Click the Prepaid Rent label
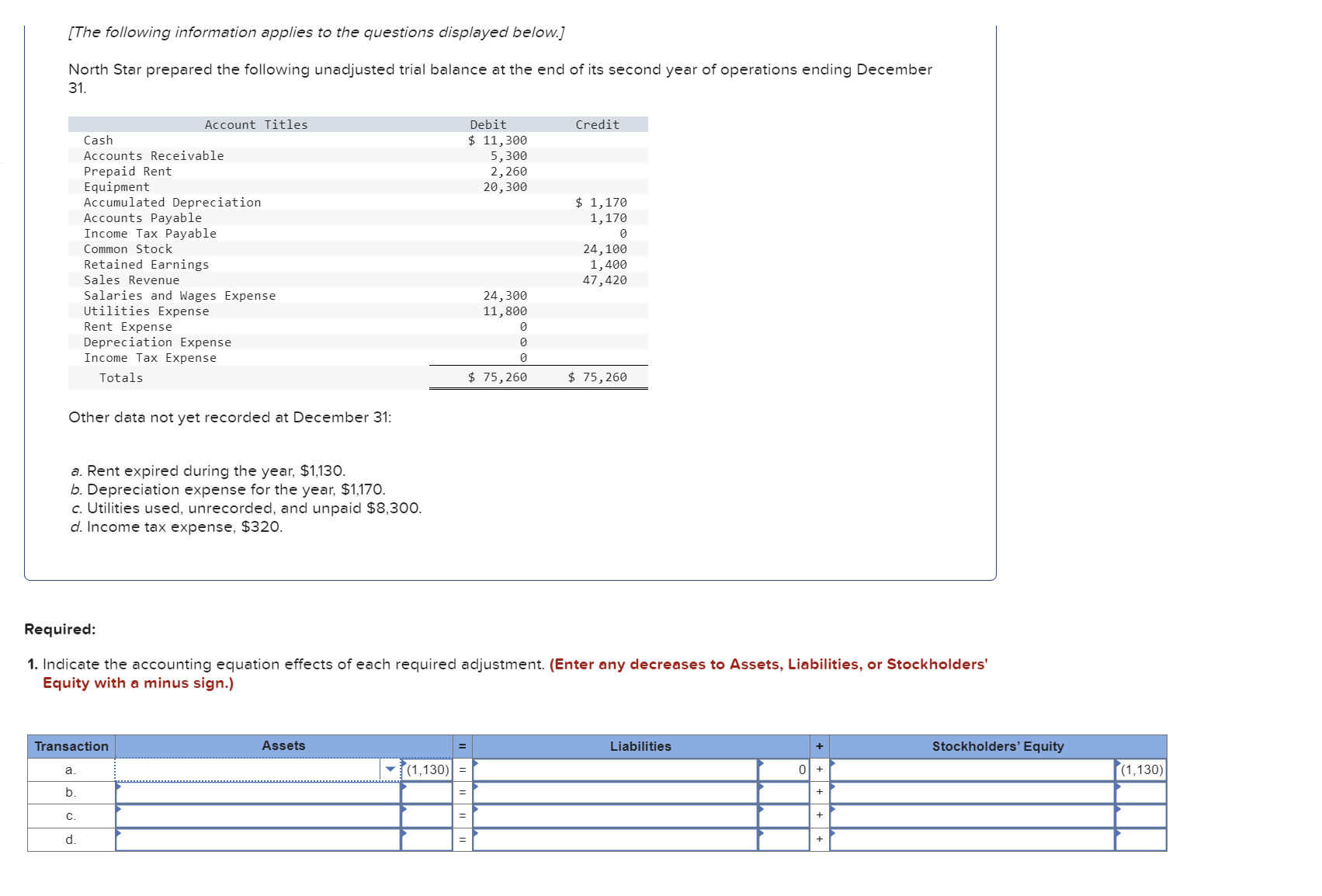Screen dimensions: 1322x896 pyautogui.click(x=128, y=172)
